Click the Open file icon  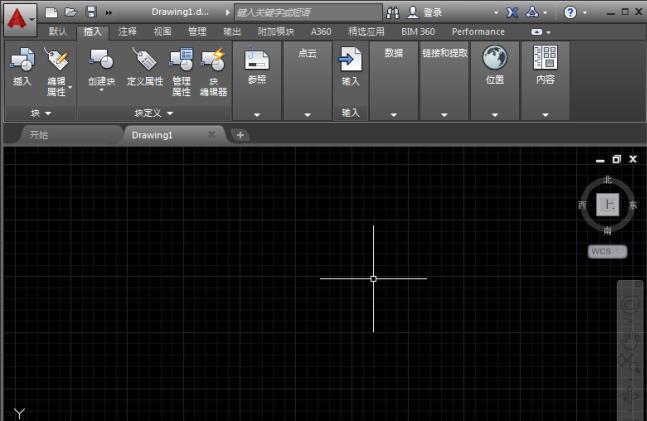(71, 12)
